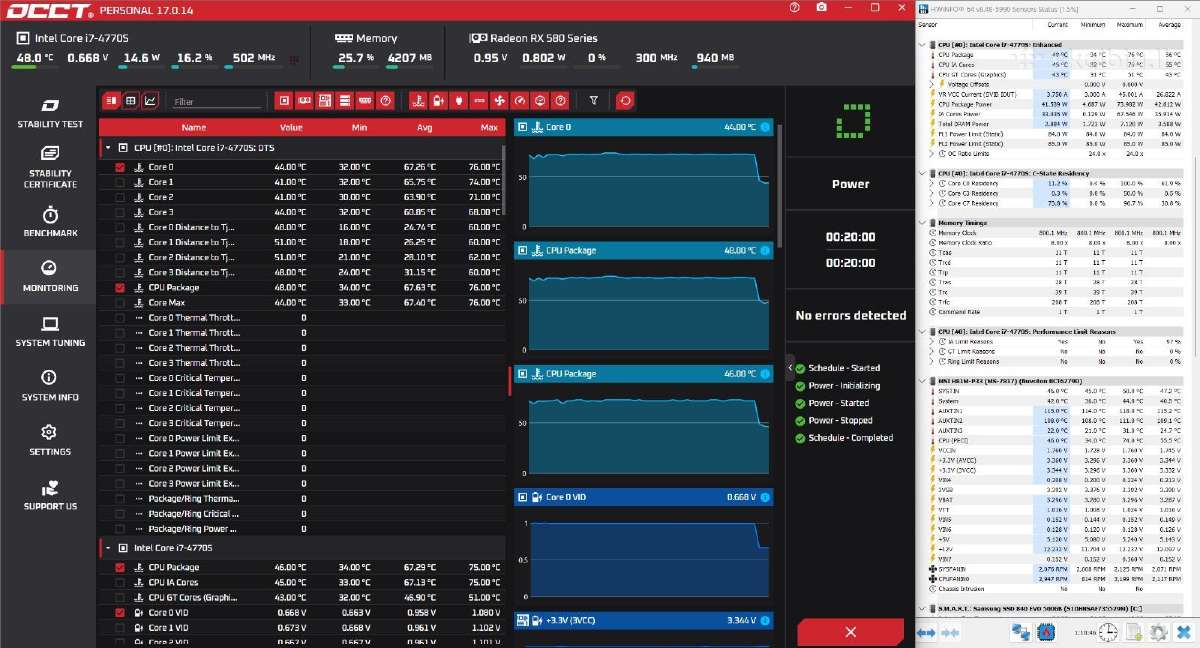The image size is (1200, 648).
Task: Expand HWiNFO Core C0 Residency row
Action: 931,183
